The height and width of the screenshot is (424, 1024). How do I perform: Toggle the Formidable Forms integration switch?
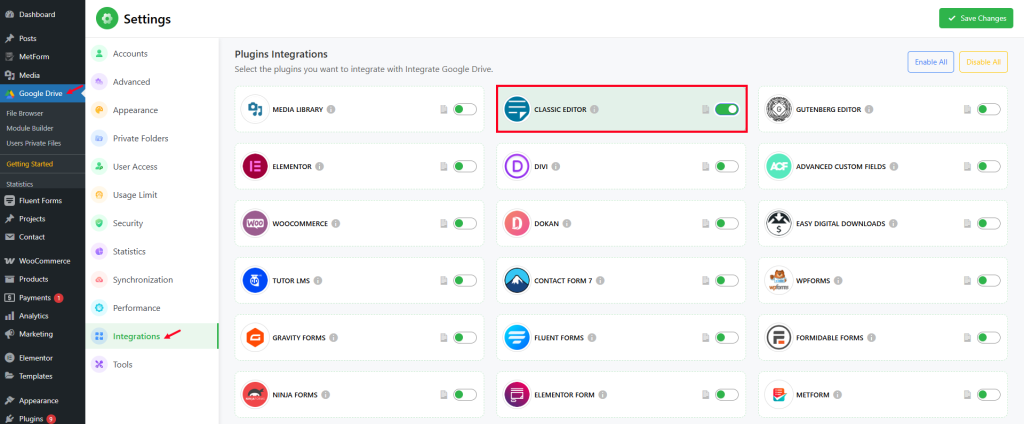coord(989,338)
